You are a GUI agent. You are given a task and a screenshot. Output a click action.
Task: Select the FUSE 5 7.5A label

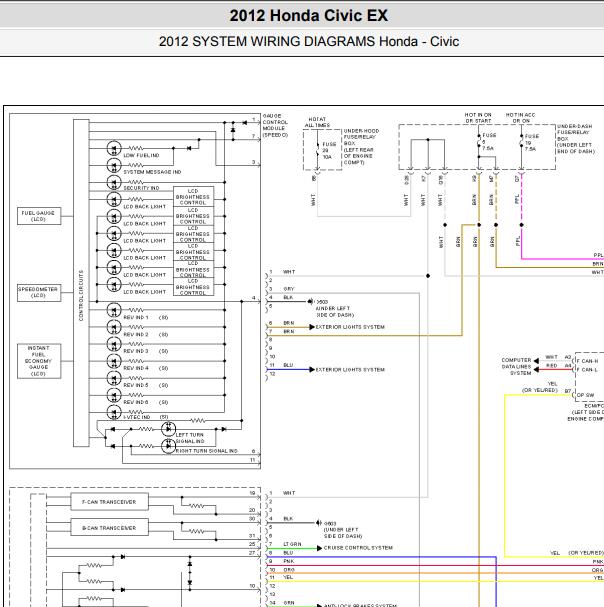(489, 142)
